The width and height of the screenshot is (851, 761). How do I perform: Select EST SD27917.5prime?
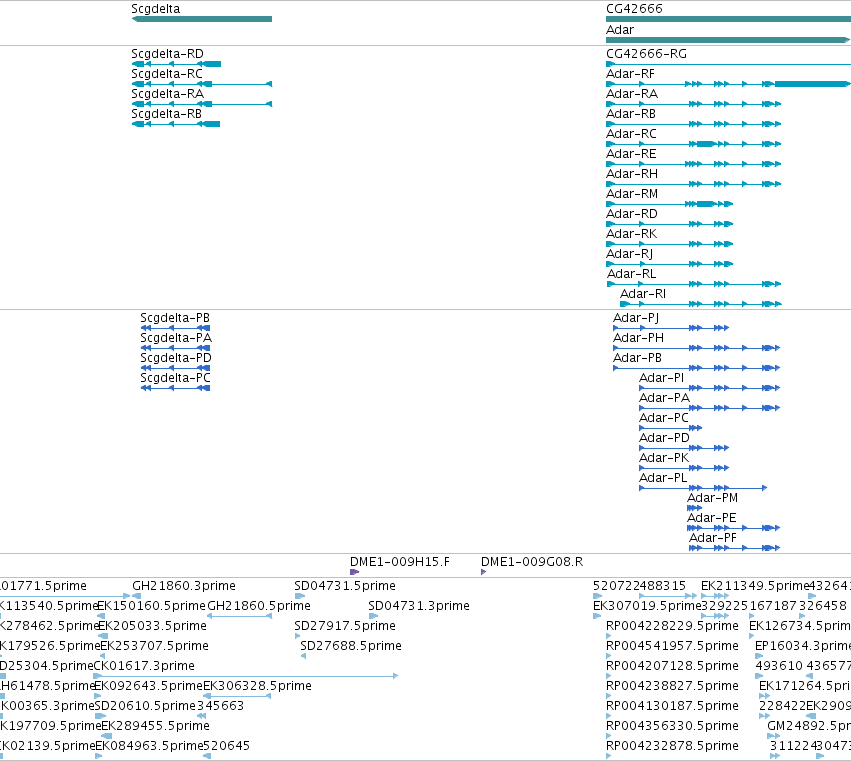point(345,626)
